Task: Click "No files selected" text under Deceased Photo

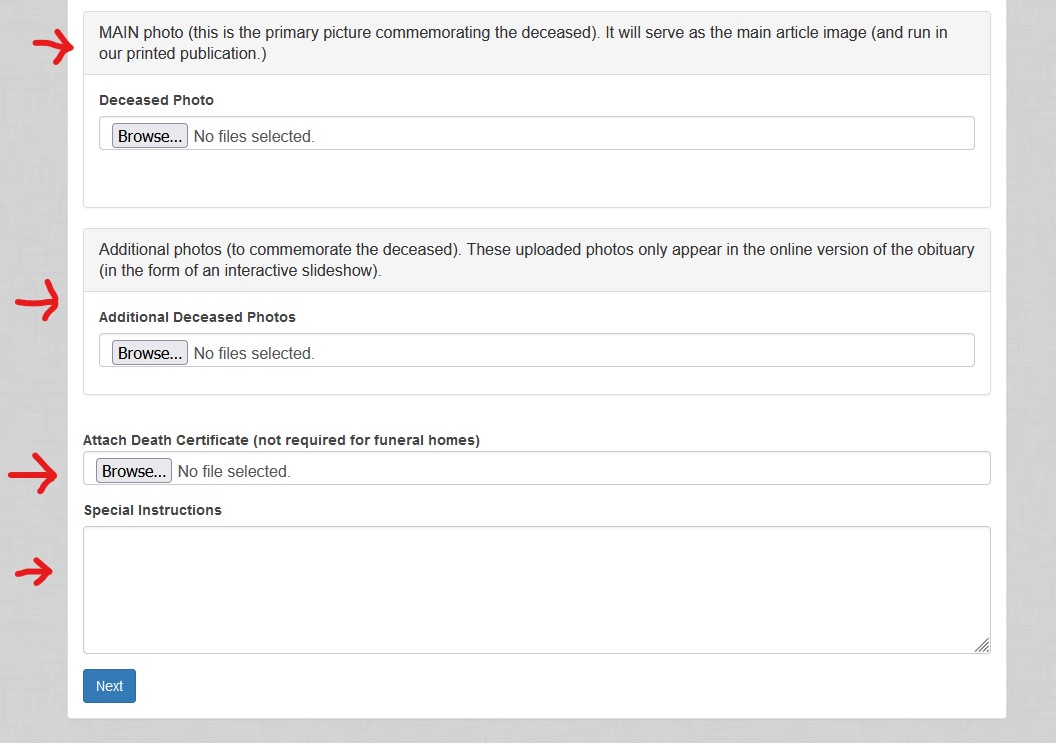Action: 254,136
